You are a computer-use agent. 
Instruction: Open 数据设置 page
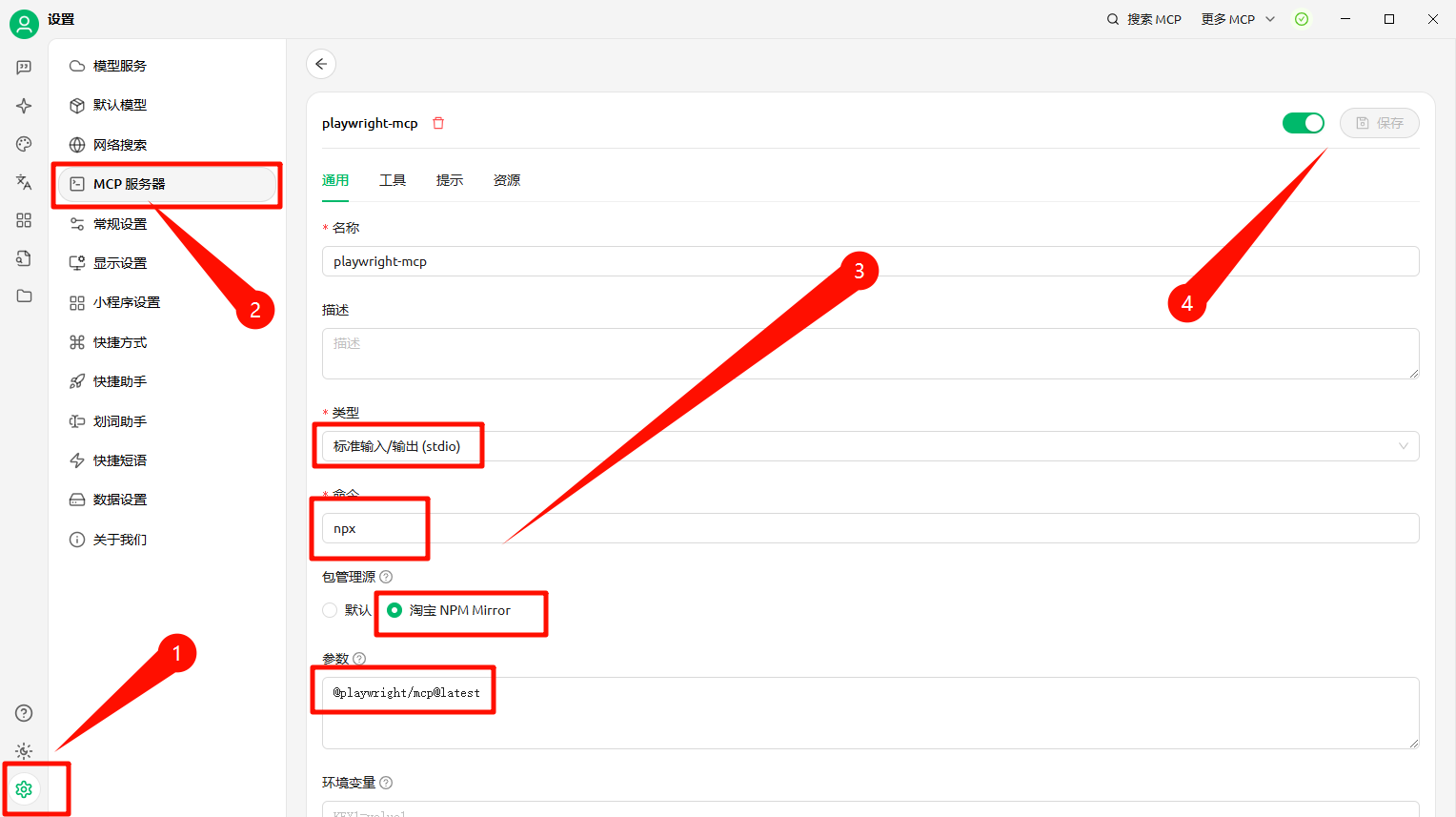[x=168, y=500]
